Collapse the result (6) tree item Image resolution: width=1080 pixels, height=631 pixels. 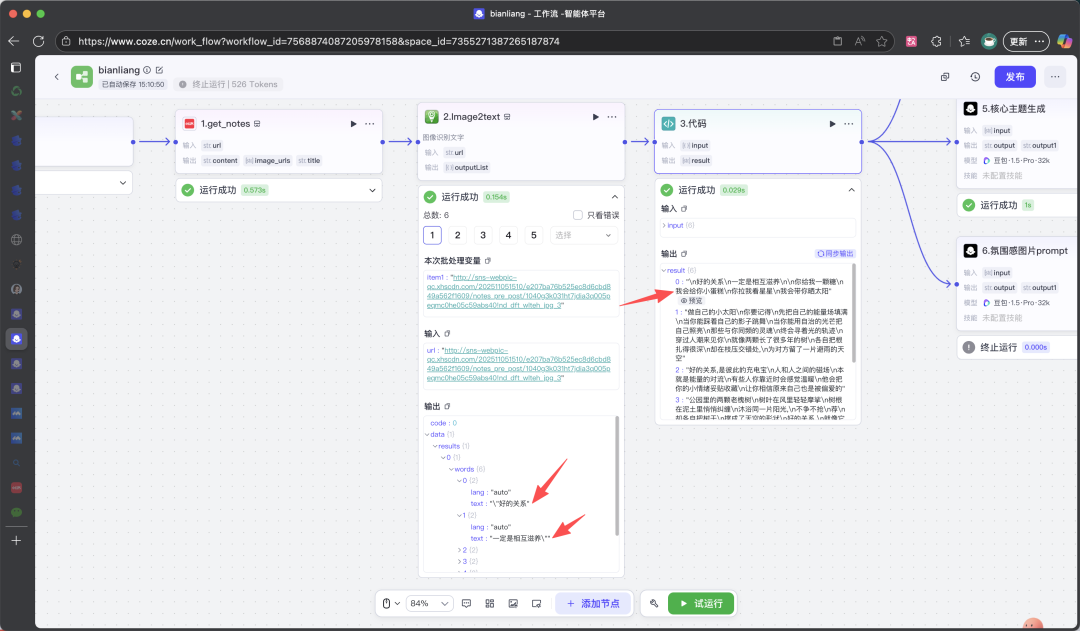(664, 271)
